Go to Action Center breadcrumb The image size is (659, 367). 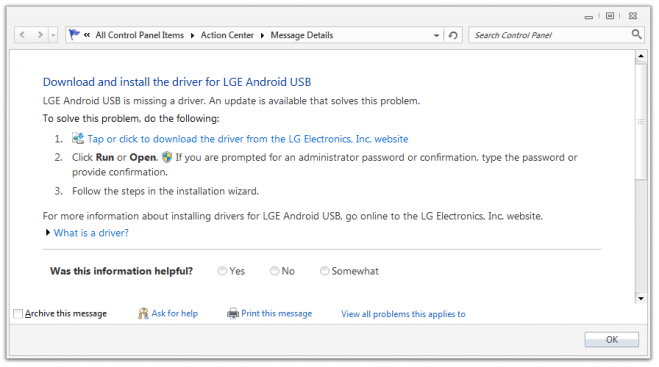click(227, 35)
